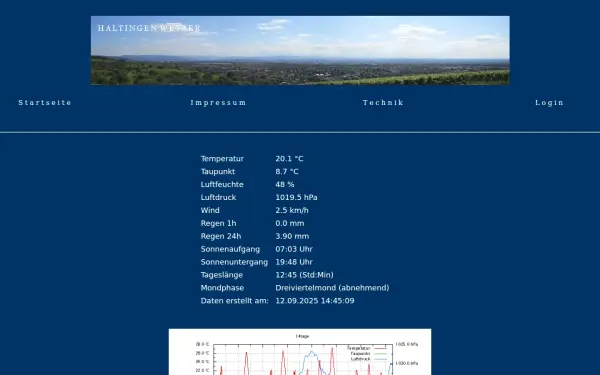The height and width of the screenshot is (375, 600).
Task: Click the Luftdruck legend entry in chart
Action: tap(369, 359)
